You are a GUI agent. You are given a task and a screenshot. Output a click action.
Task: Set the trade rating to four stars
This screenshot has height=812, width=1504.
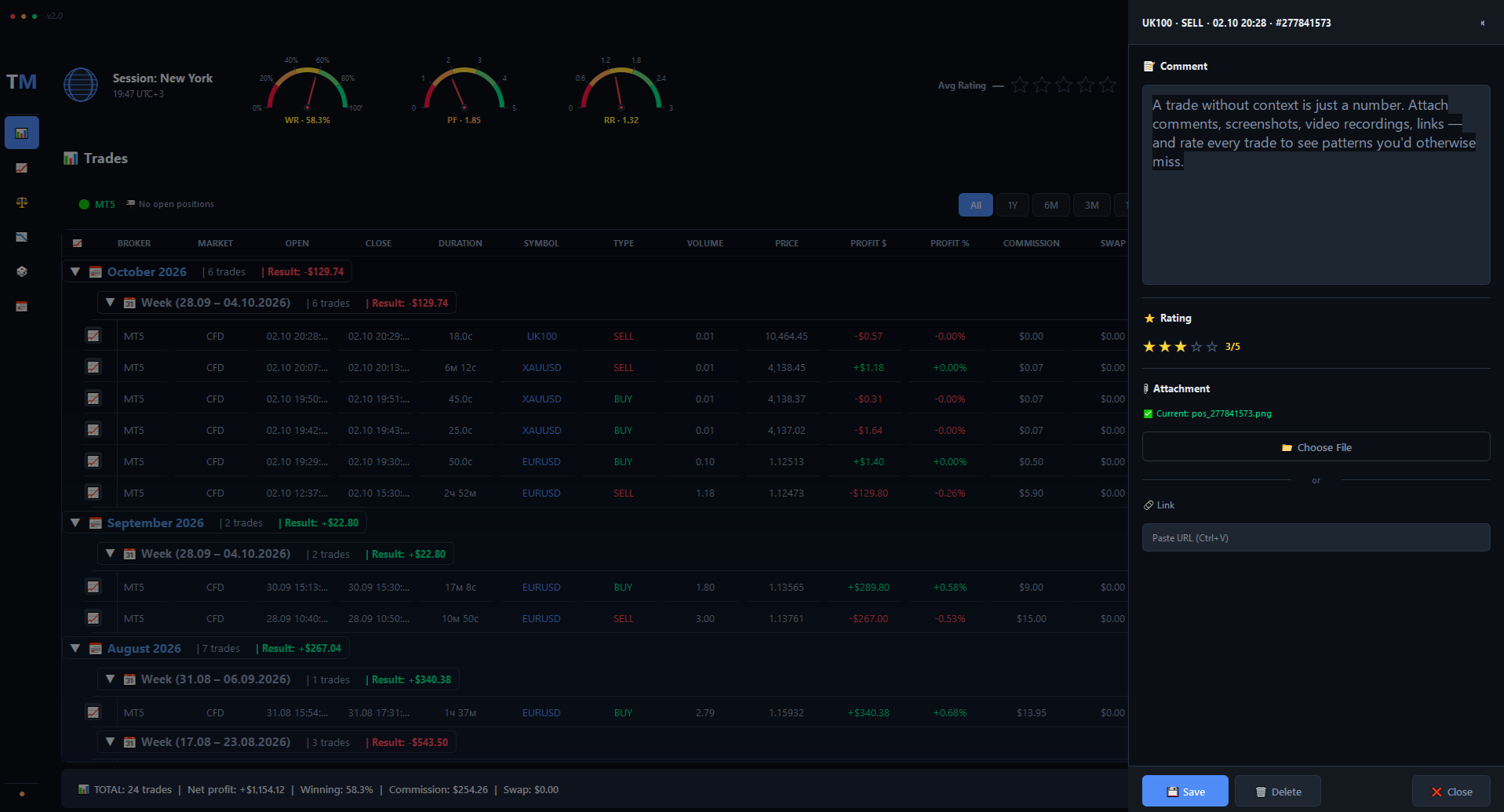pos(1196,347)
